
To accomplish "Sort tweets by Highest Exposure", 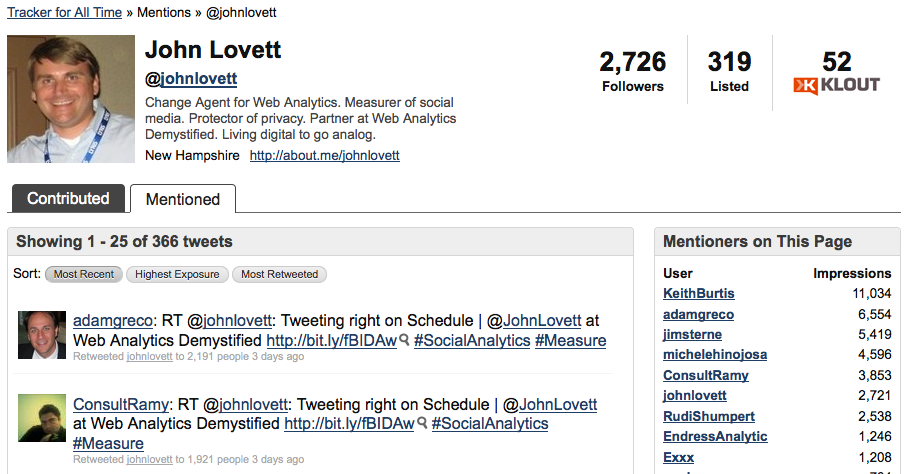I will 177,274.
